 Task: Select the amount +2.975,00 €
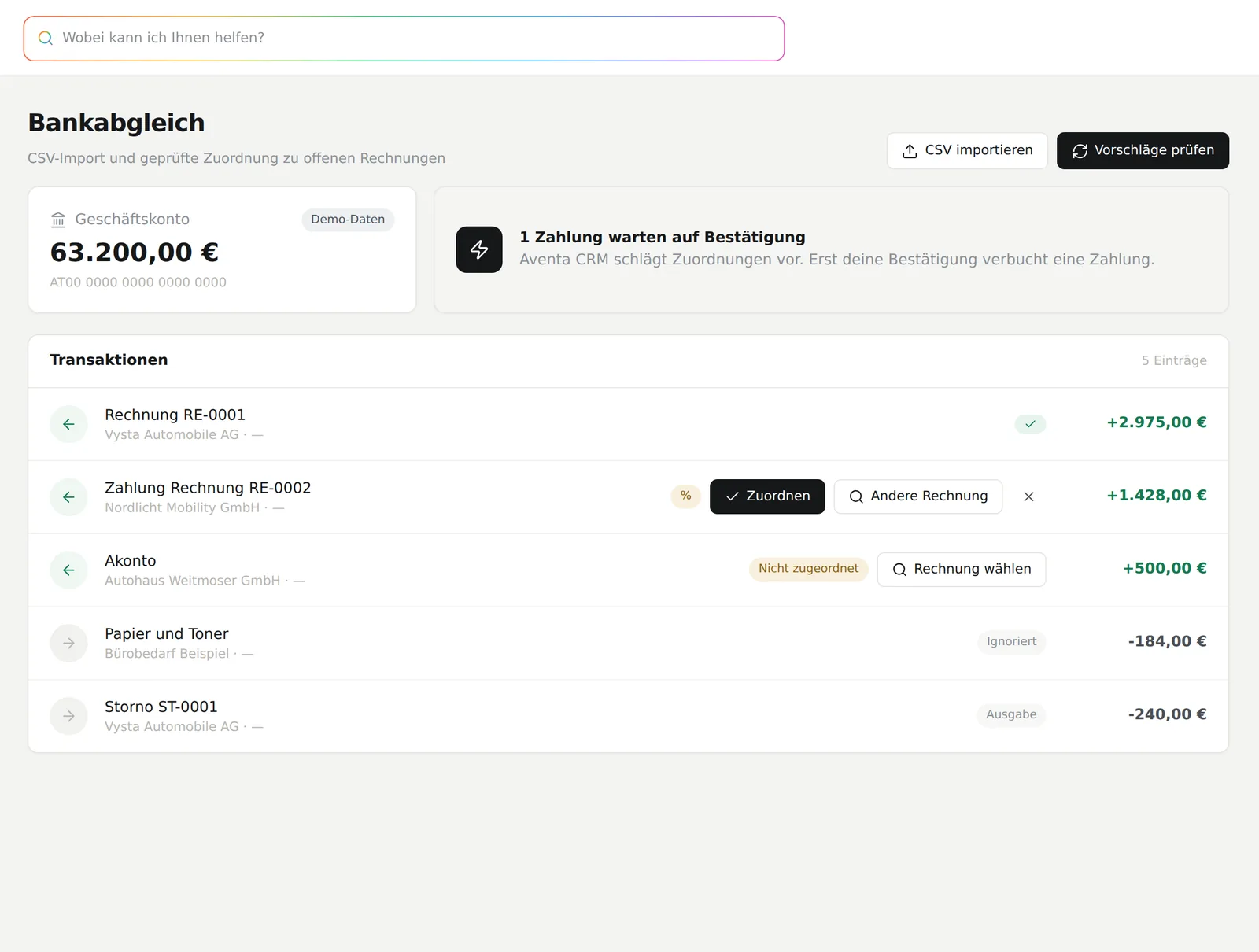(1156, 422)
